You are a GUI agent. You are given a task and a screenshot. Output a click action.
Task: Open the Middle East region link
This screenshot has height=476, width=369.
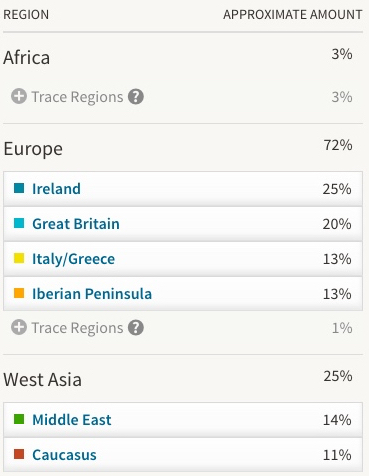coord(72,420)
